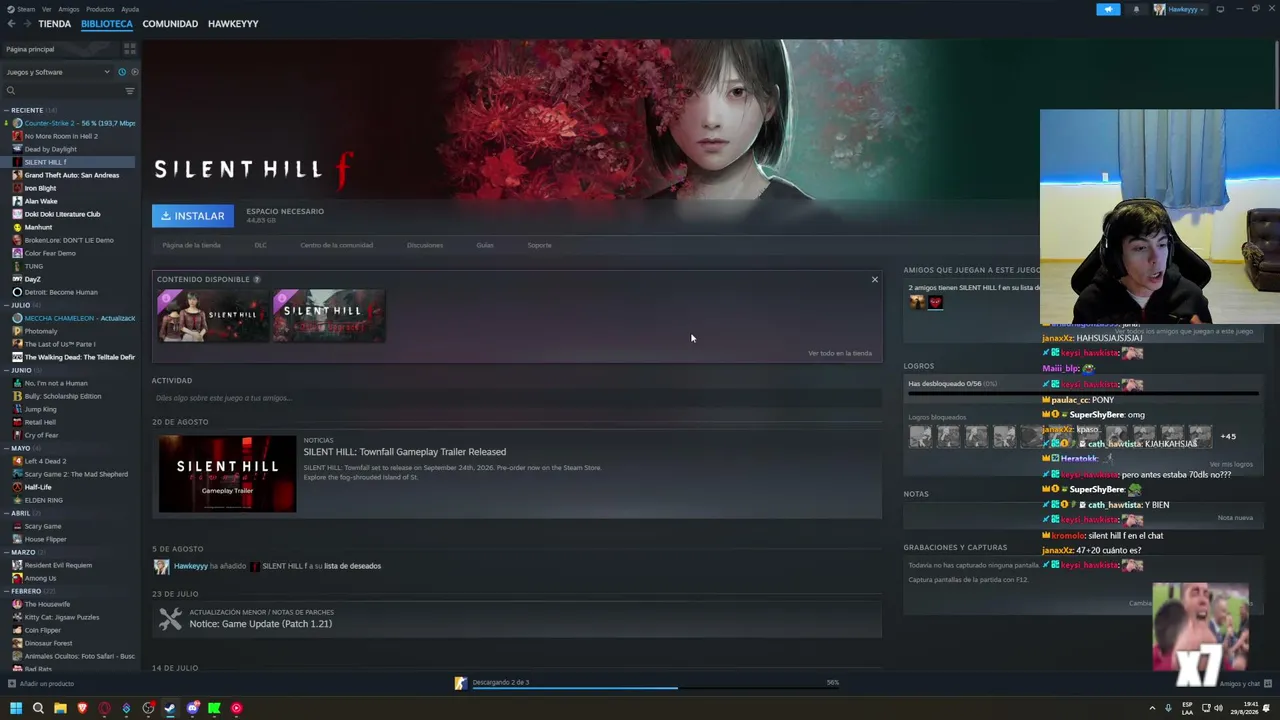The image size is (1280, 720).
Task: Collapse the MARZO section
Action: (x=6, y=552)
